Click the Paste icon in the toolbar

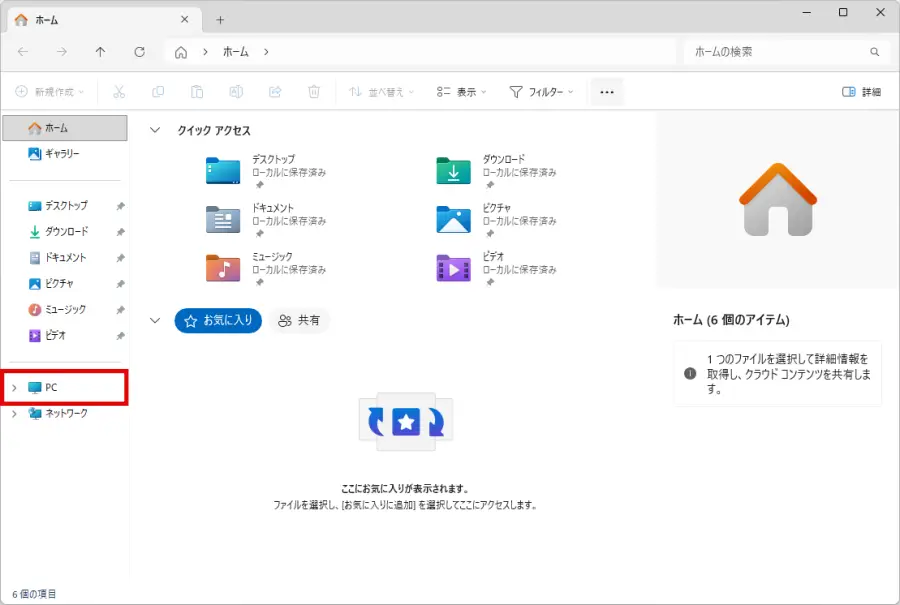point(196,91)
